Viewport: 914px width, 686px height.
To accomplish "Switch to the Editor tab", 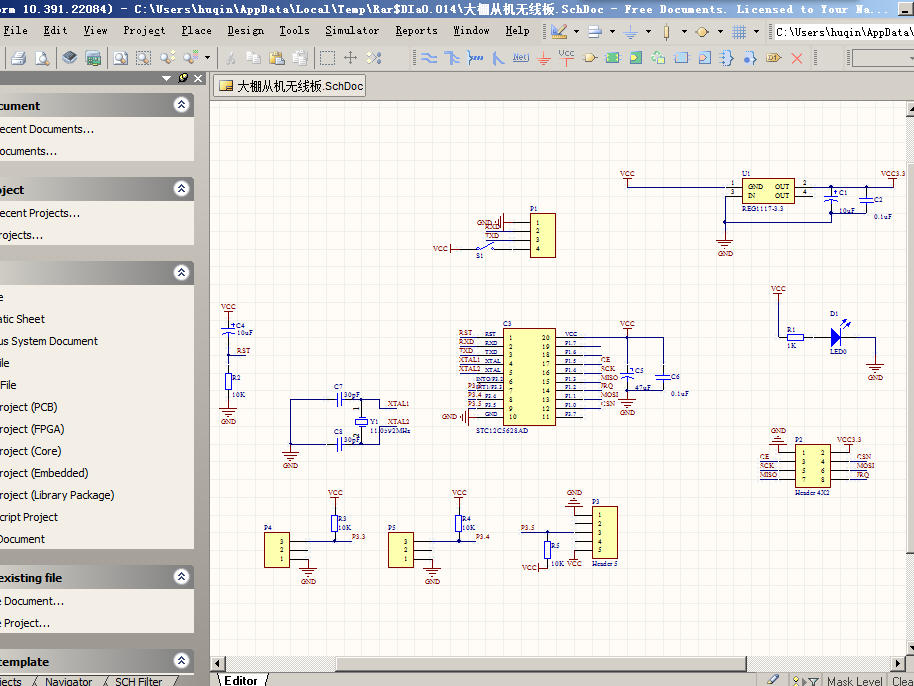I will point(241,680).
